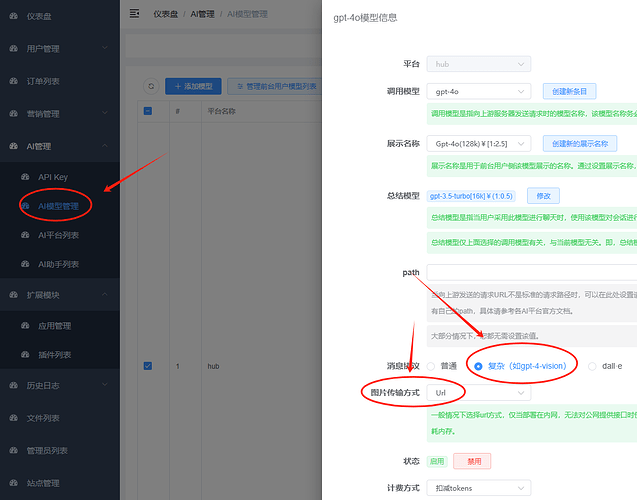Click the 站点管理 sidebar icon
Screen dimensions: 637x500
pyautogui.click(x=13, y=483)
